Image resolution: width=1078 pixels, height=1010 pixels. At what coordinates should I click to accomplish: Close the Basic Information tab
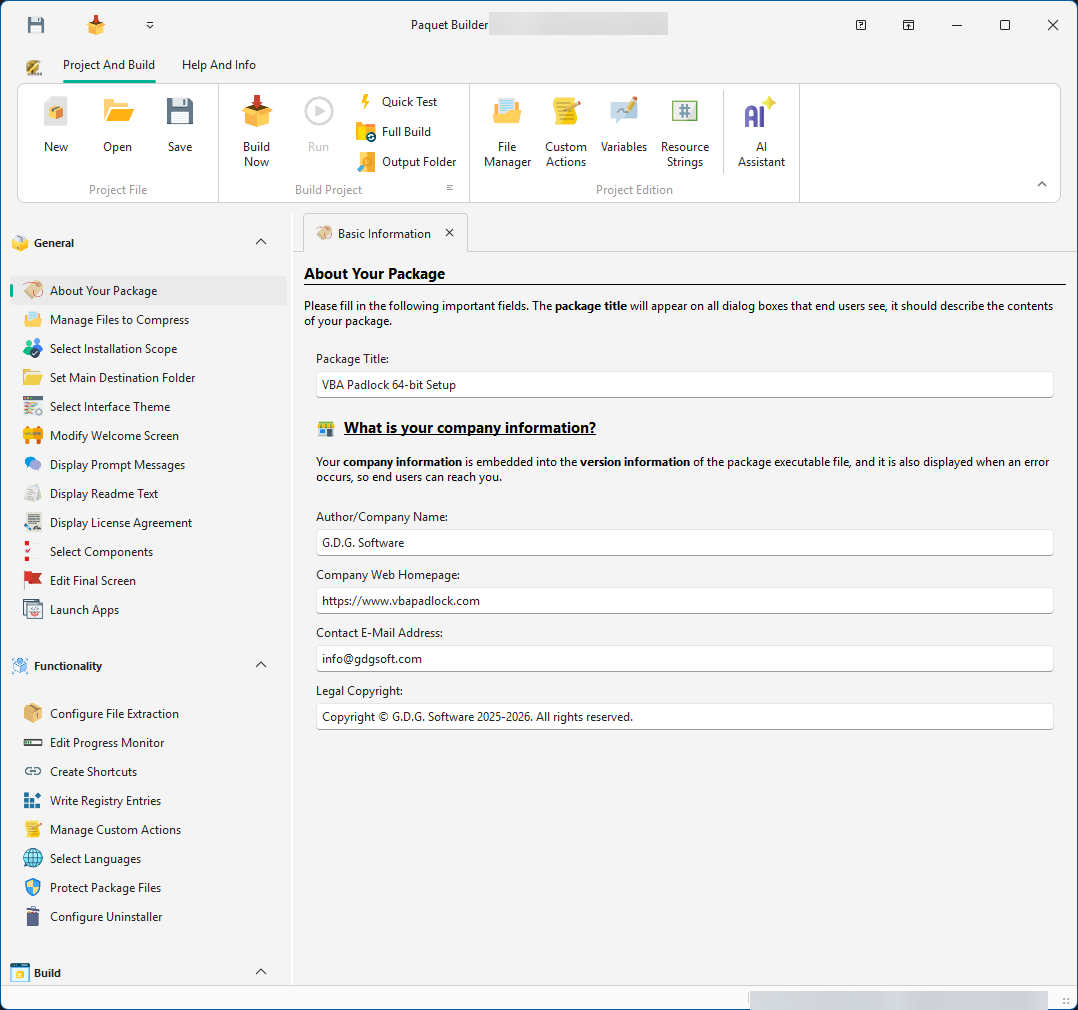click(x=449, y=232)
